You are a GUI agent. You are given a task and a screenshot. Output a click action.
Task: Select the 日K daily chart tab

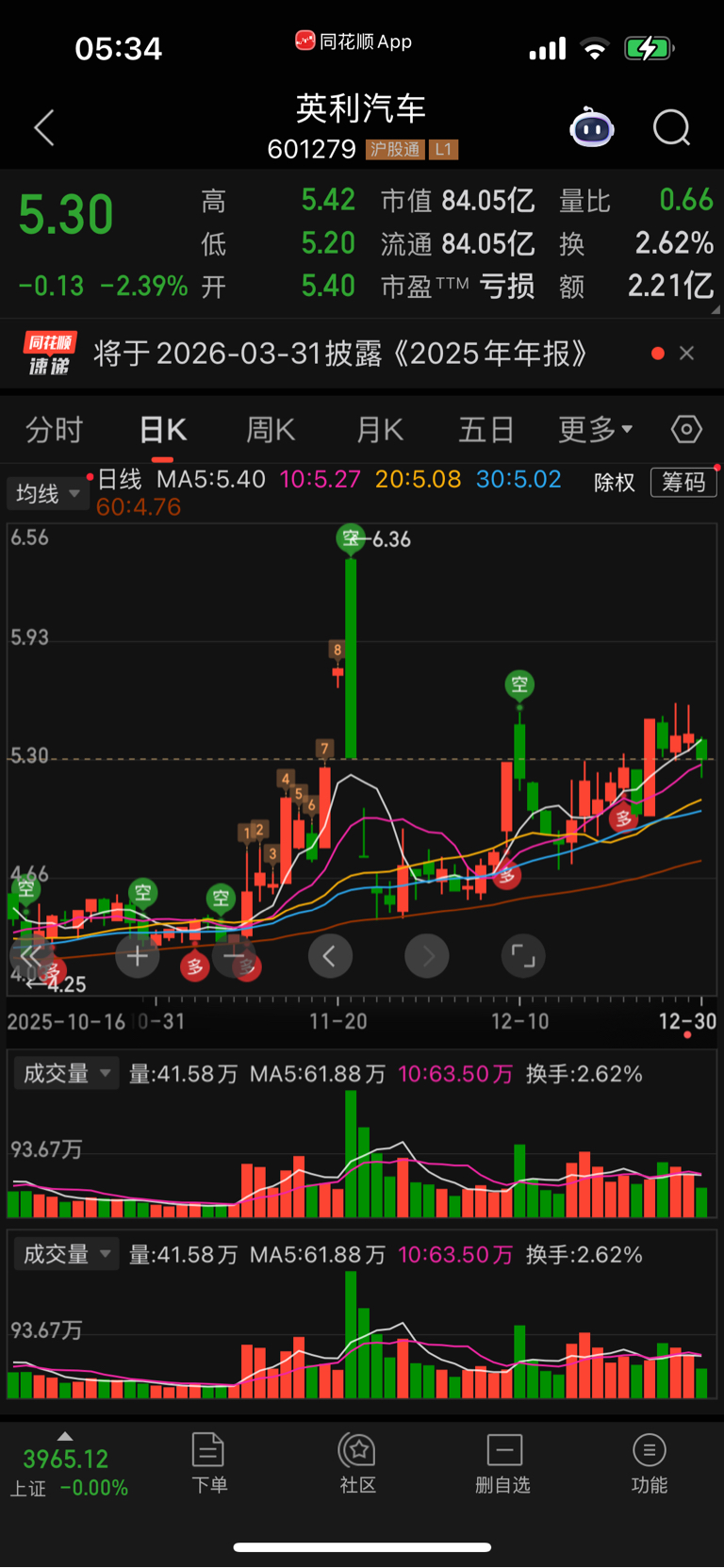pyautogui.click(x=163, y=430)
